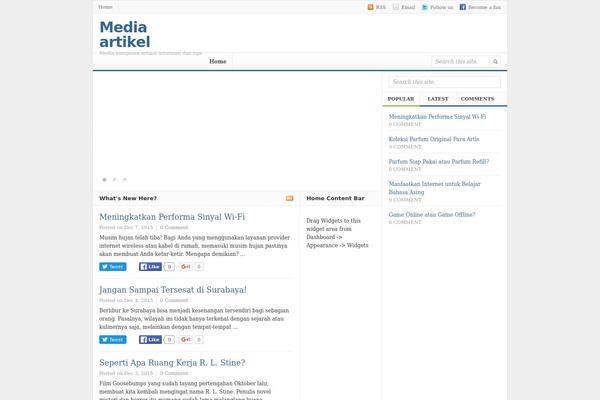Click Follow us text link
Image resolution: width=600 pixels, height=400 pixels.
tap(441, 7)
